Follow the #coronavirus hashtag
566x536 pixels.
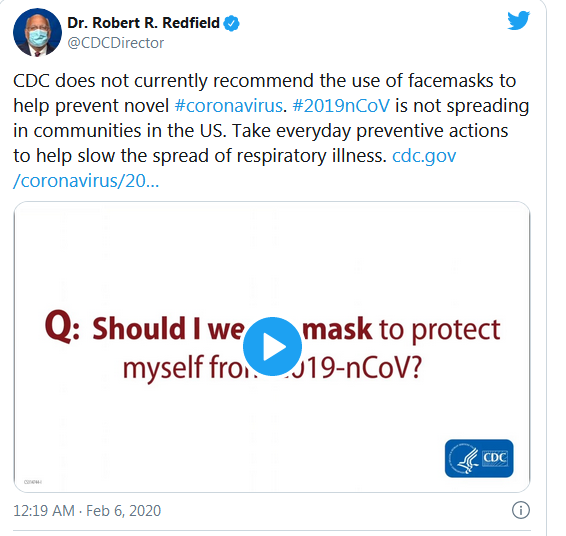(x=228, y=106)
